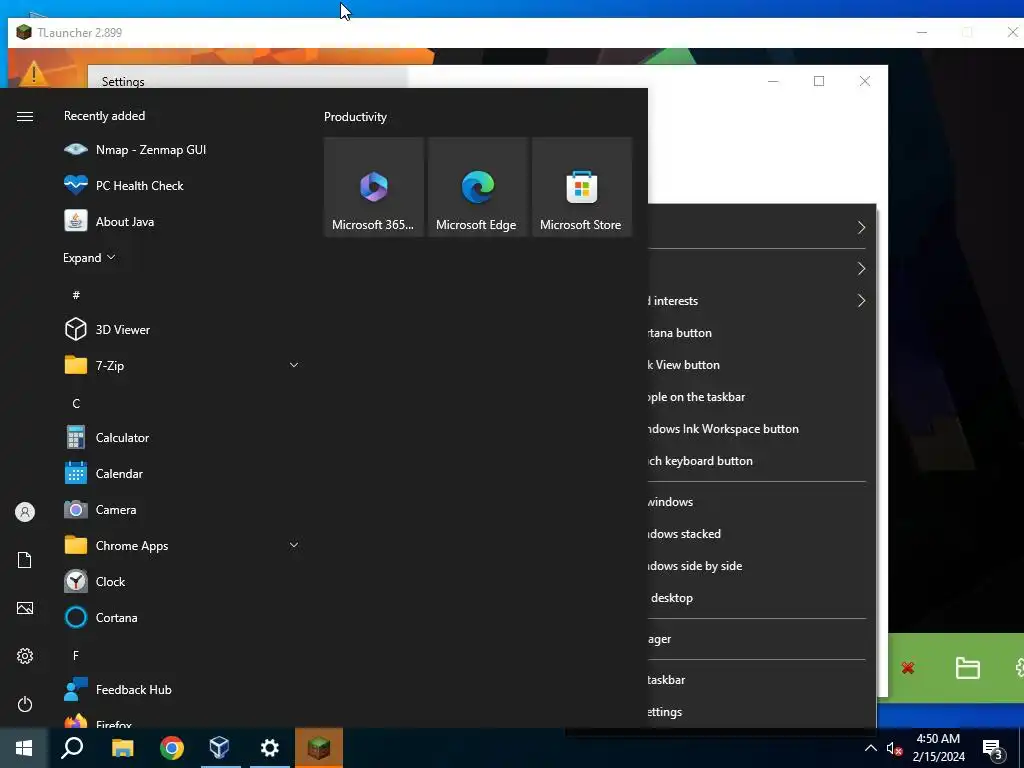Open the notification center icon
The image size is (1024, 768).
click(993, 749)
